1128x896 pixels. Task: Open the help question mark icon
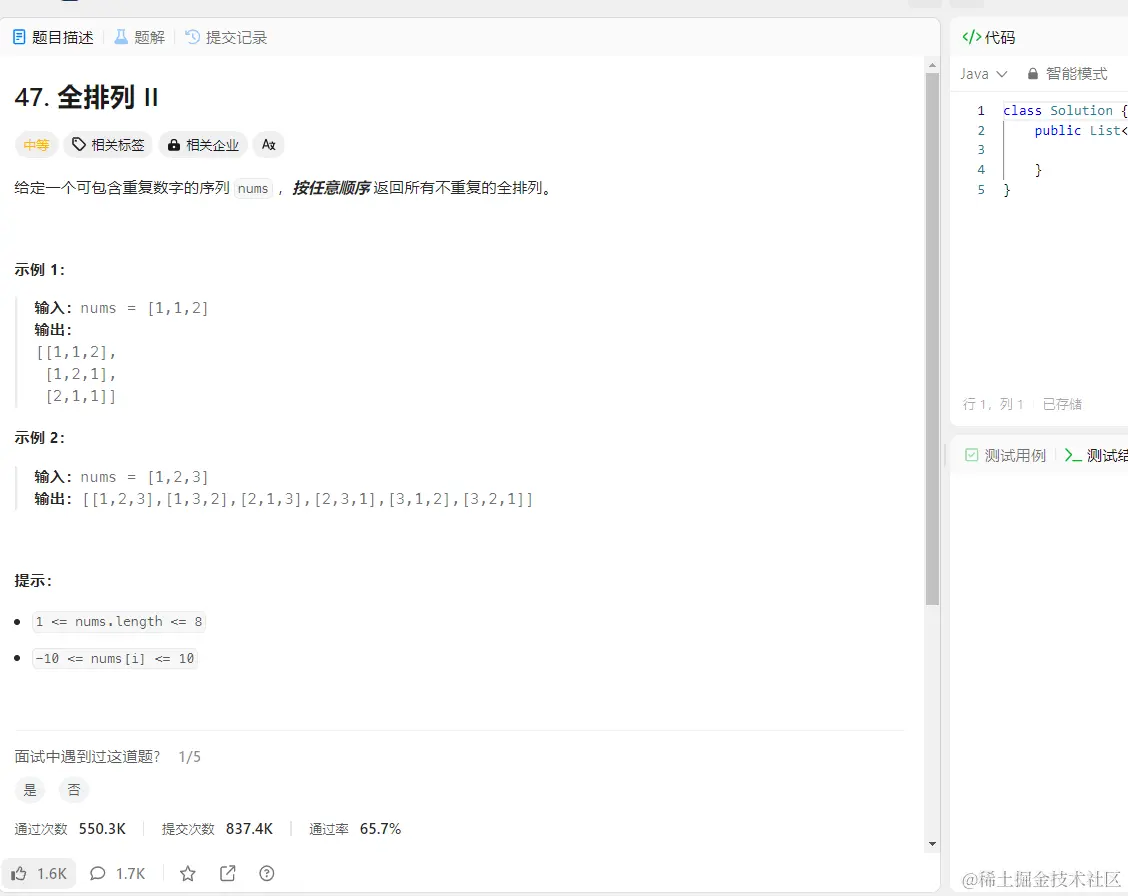pyautogui.click(x=267, y=874)
